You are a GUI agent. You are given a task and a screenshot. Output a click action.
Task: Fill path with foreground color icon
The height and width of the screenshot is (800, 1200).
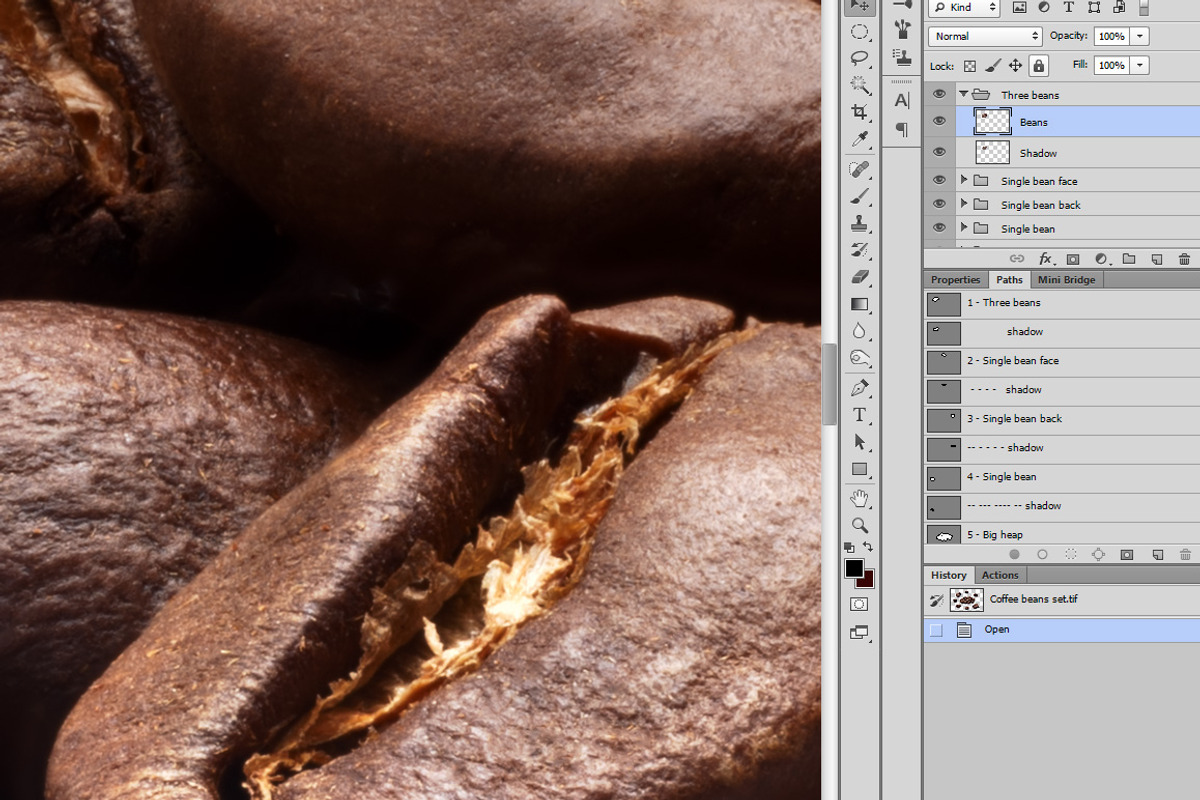pos(1014,554)
